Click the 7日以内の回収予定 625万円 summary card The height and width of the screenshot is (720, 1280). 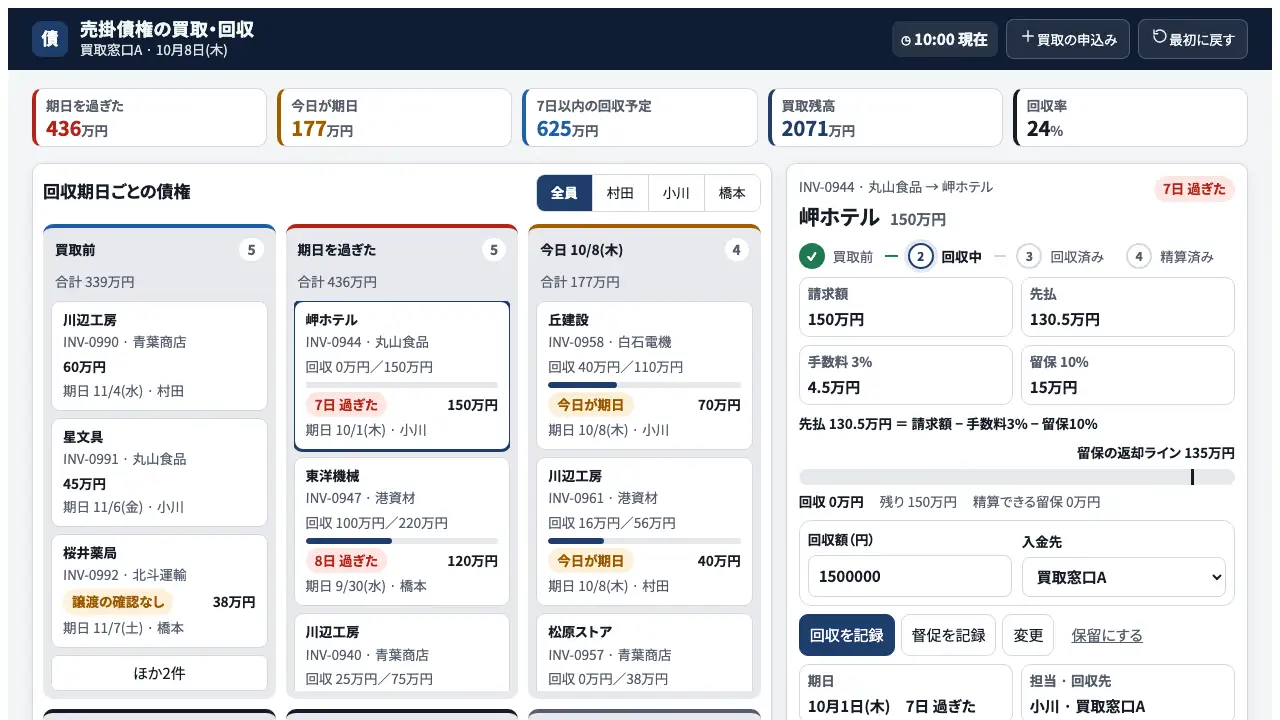(640, 118)
